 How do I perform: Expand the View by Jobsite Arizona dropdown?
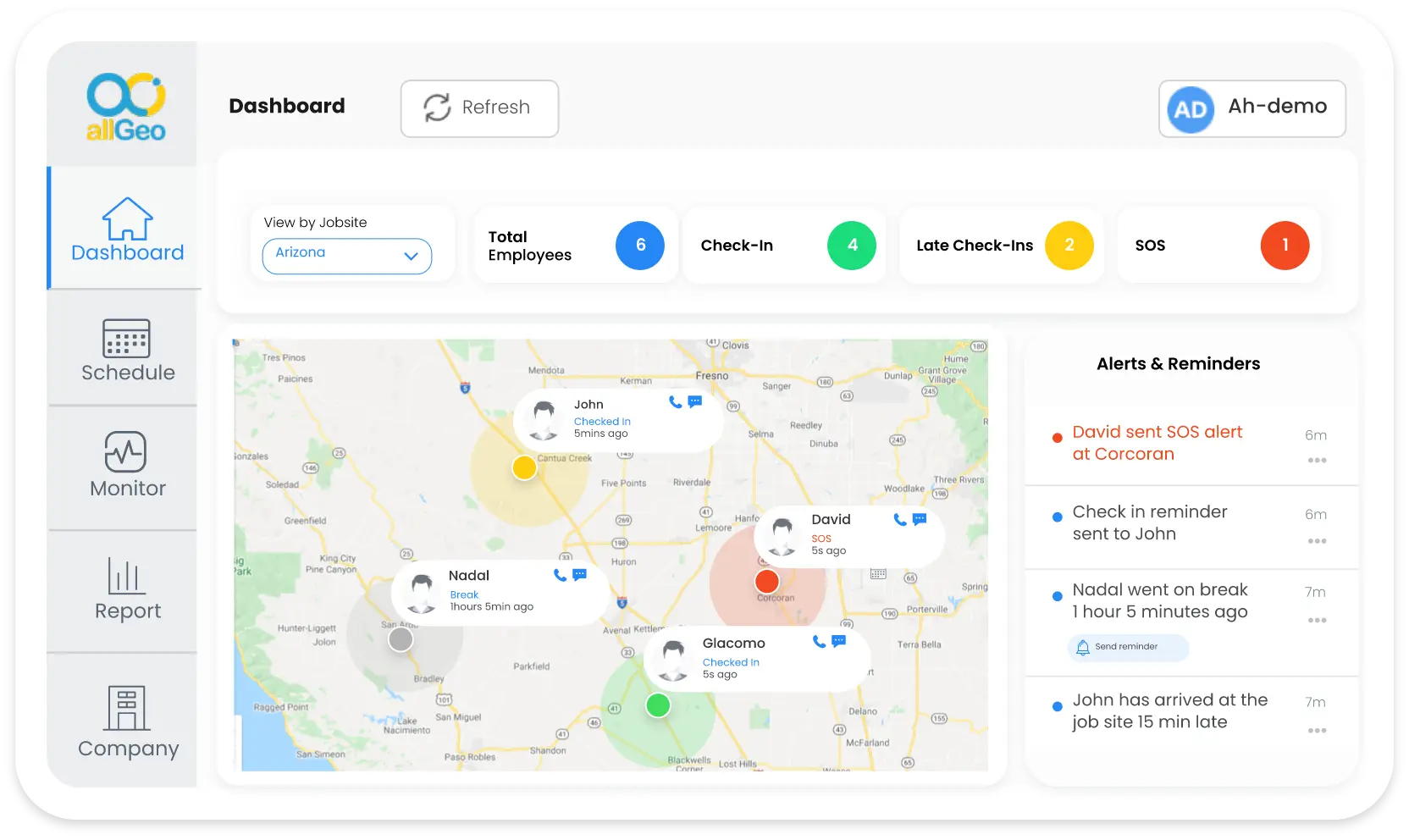pos(346,256)
